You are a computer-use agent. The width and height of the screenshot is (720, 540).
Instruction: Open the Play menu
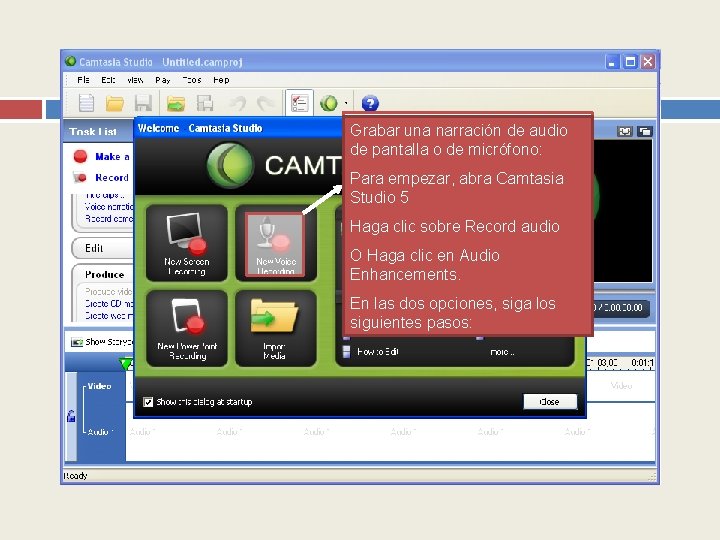click(163, 80)
